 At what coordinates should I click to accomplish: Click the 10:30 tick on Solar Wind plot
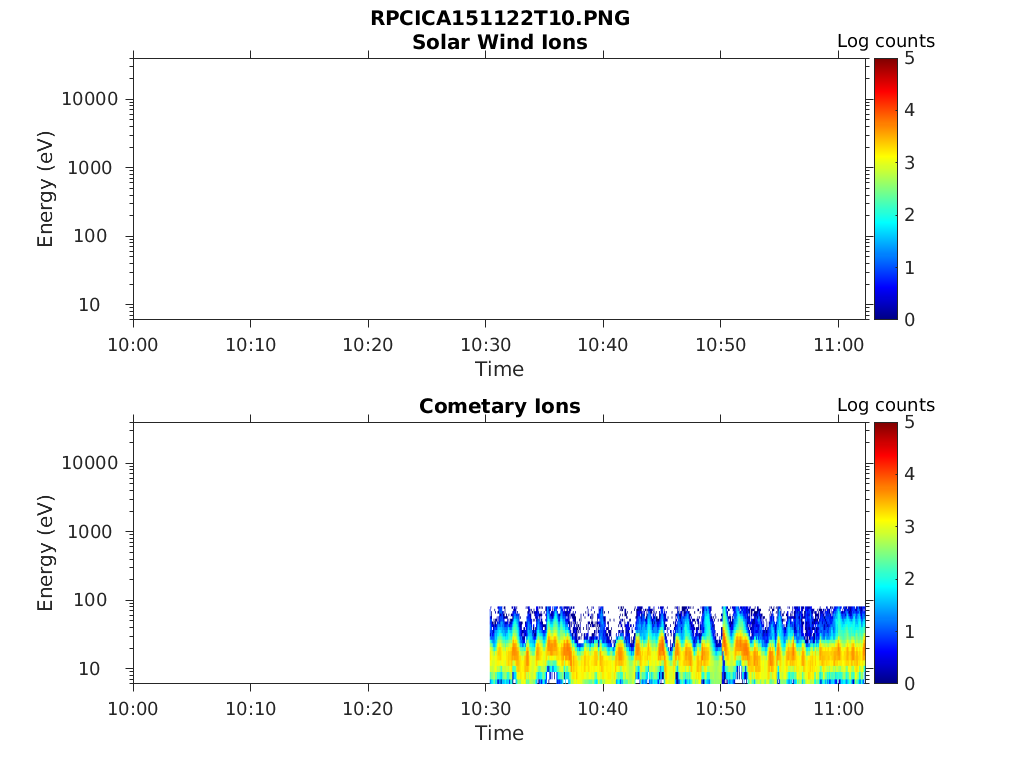coord(486,345)
